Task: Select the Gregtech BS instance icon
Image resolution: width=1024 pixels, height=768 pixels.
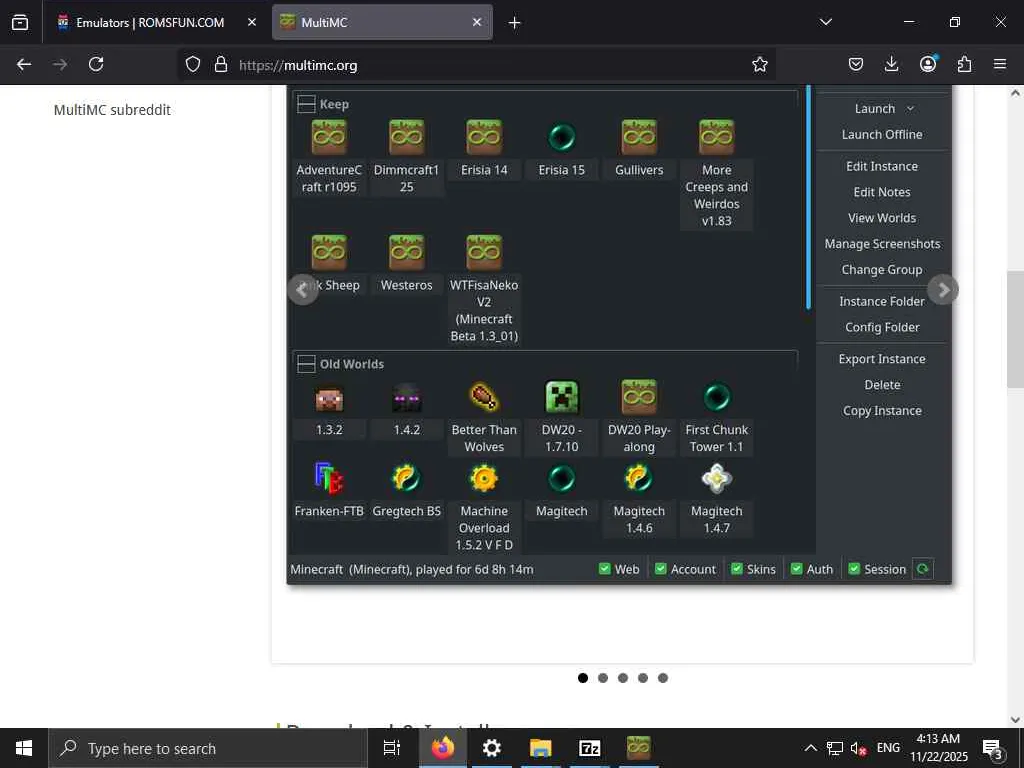Action: [x=406, y=478]
